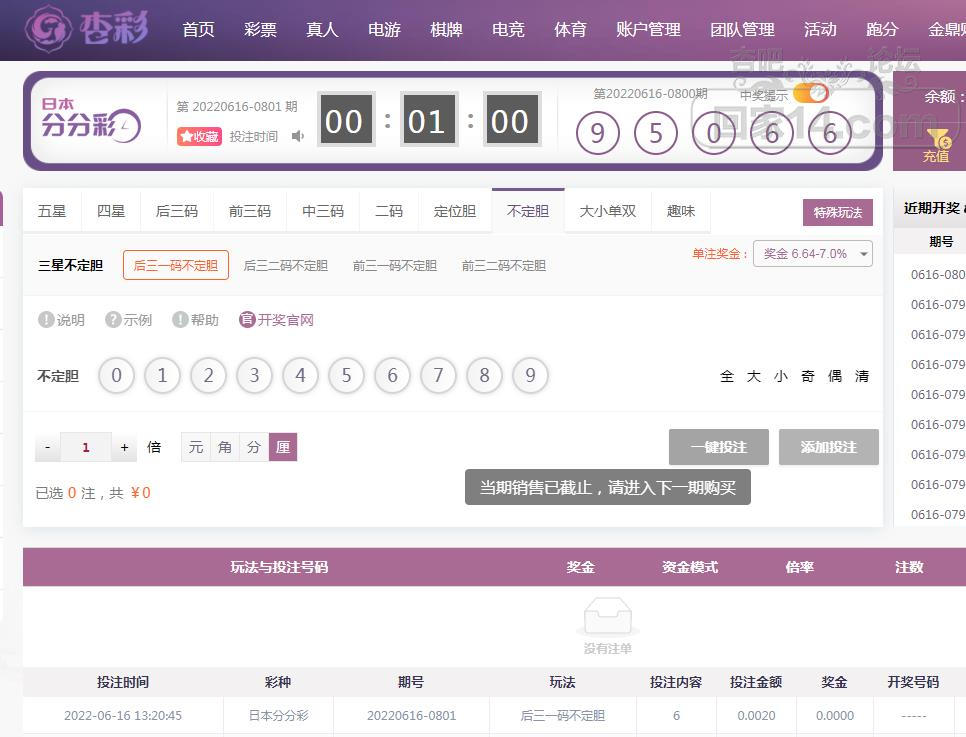Switch to the 定位胆 tab
The height and width of the screenshot is (737, 966).
pyautogui.click(x=455, y=211)
